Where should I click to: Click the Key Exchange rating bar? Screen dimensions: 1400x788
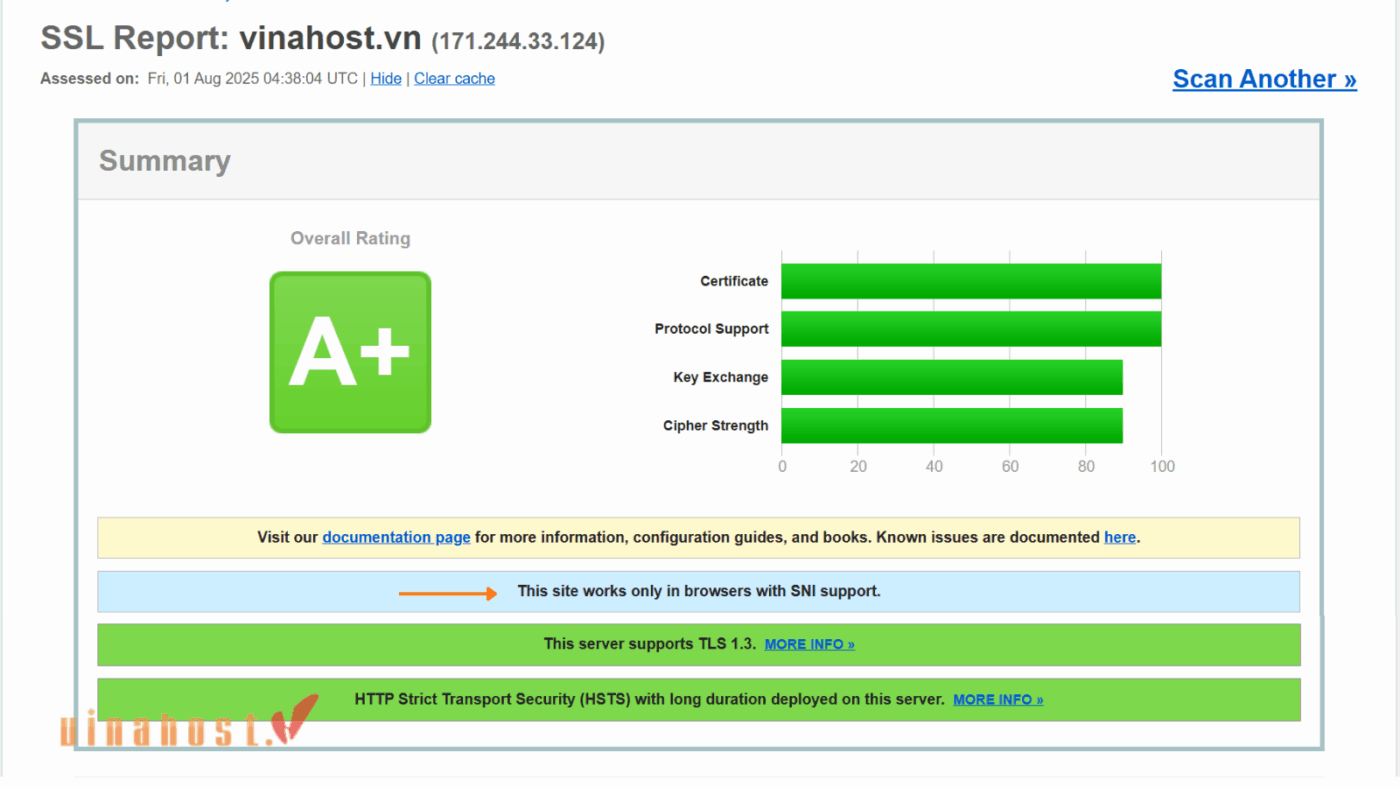click(950, 377)
